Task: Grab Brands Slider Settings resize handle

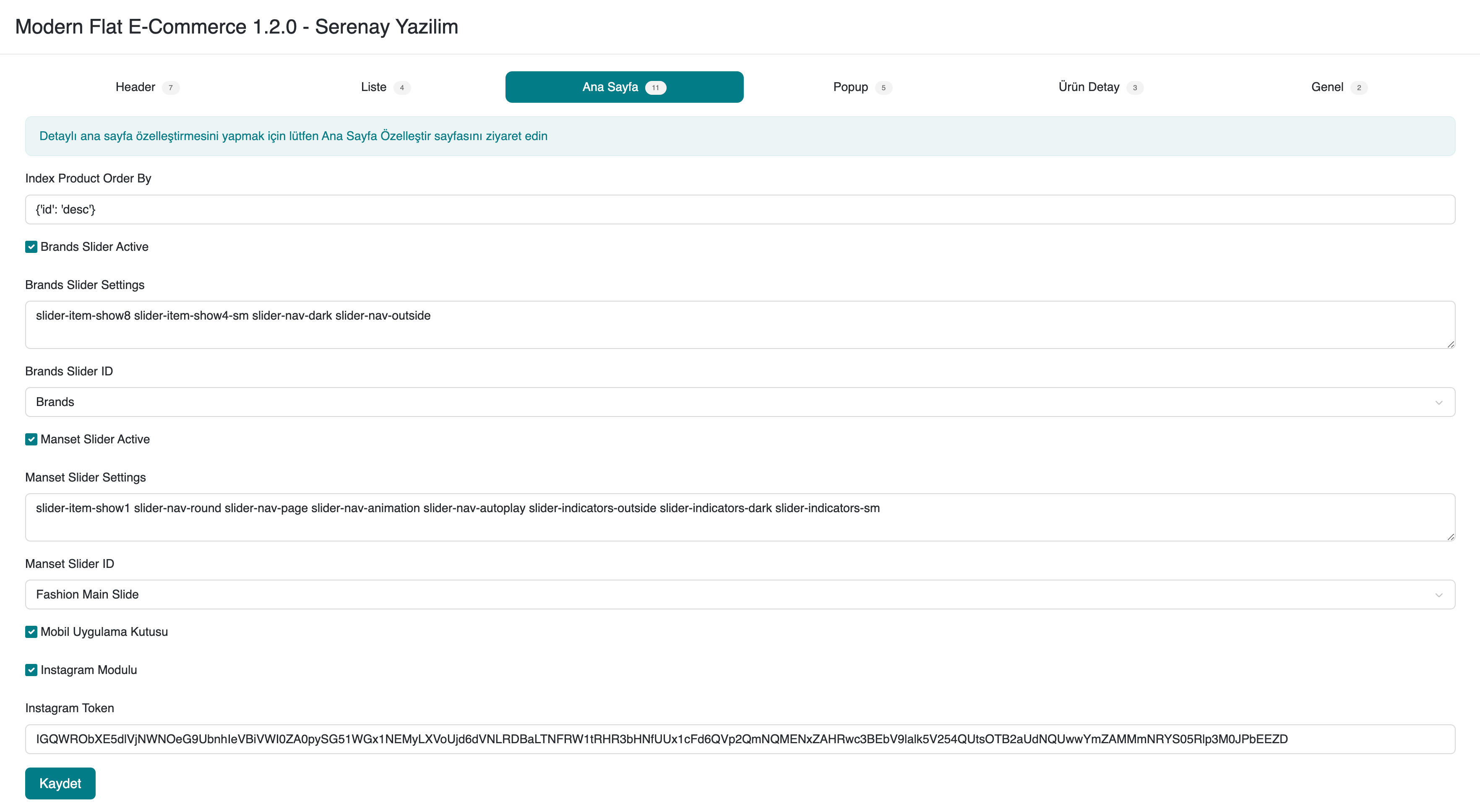Action: 1450,344
